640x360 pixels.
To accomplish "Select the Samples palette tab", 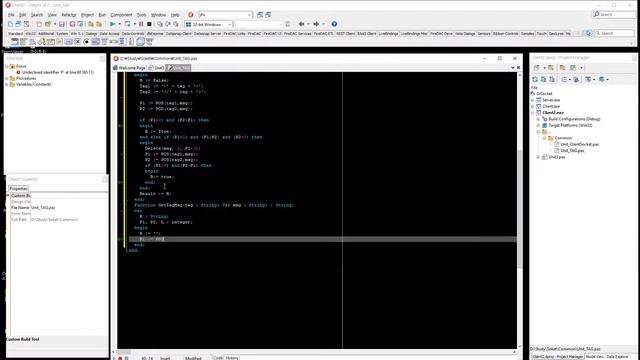I will point(527,33).
